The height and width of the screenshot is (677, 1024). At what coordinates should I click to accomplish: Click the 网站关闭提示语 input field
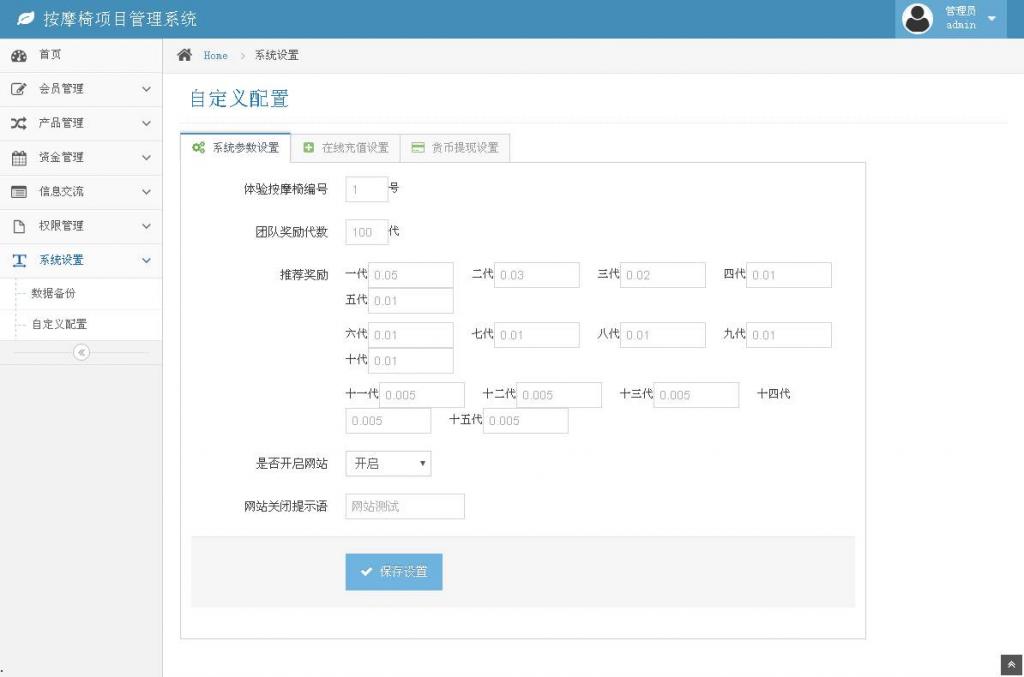click(x=404, y=506)
